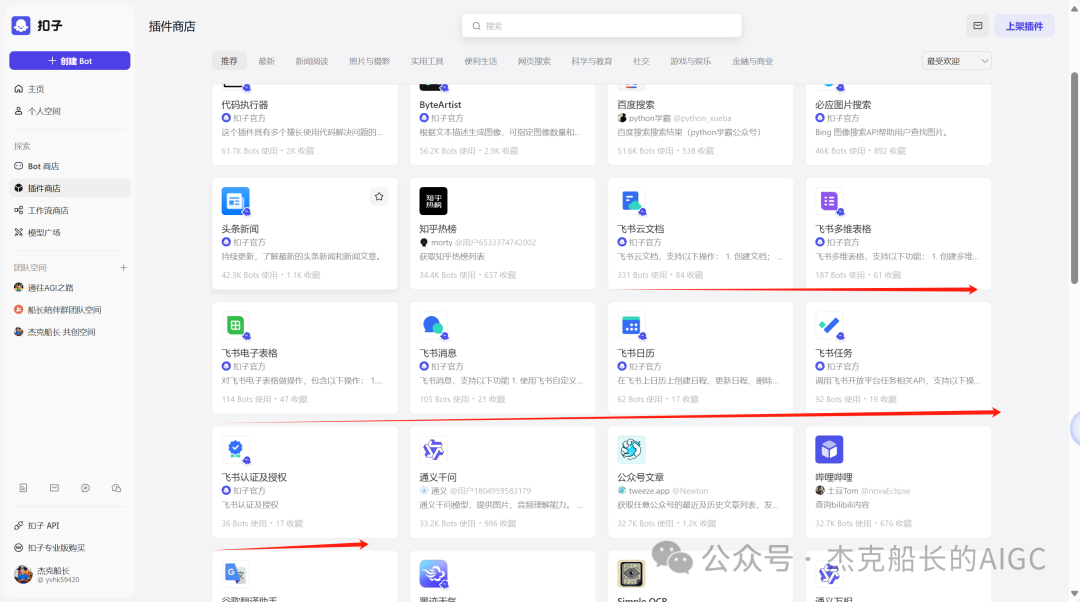The height and width of the screenshot is (602, 1080).
Task: Open 工作流商店 in sidebar
Action: click(70, 210)
